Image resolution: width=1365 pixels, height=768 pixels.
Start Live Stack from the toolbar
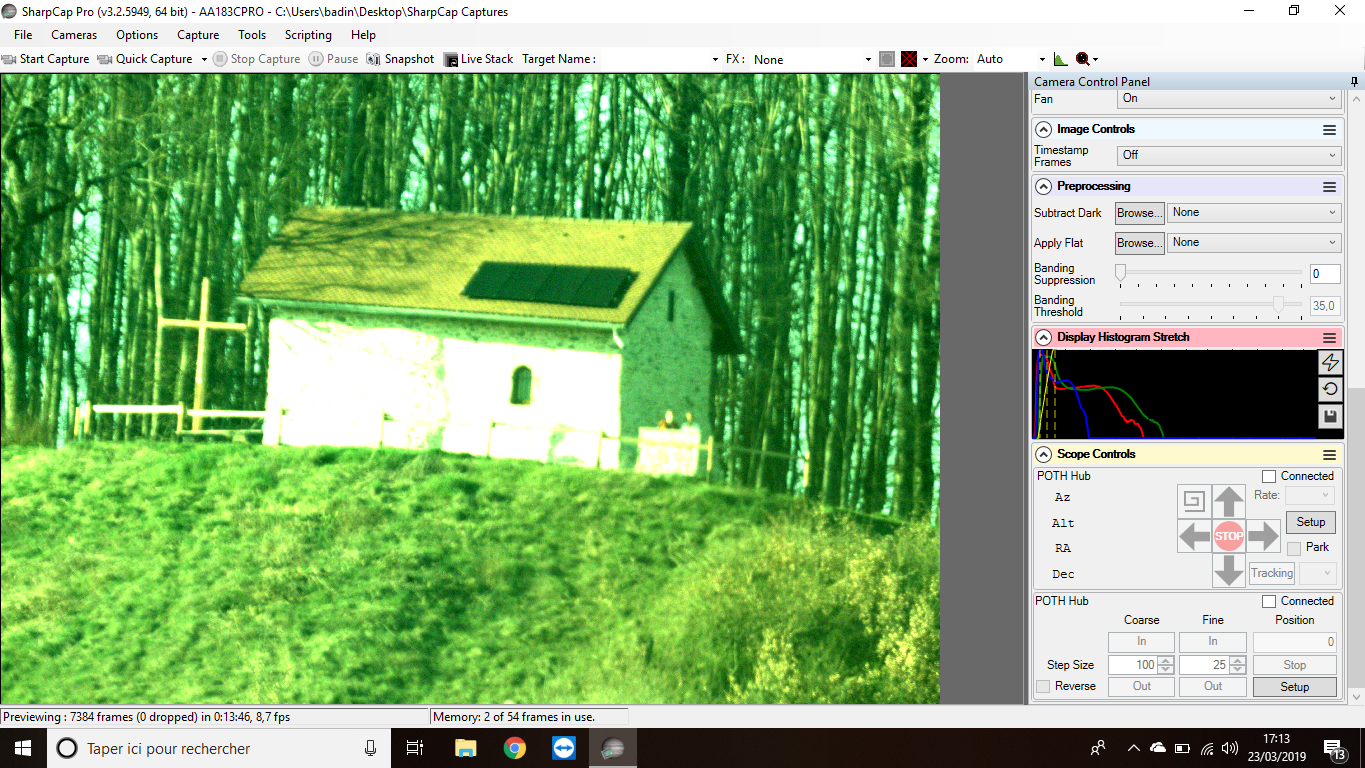tap(479, 59)
